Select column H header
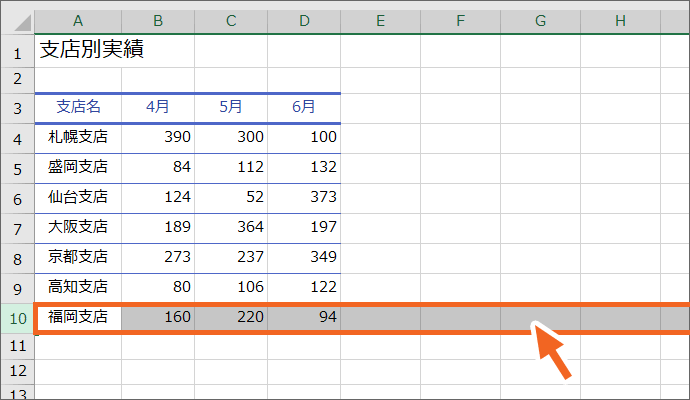Screen dimensions: 690x400 click(620, 21)
